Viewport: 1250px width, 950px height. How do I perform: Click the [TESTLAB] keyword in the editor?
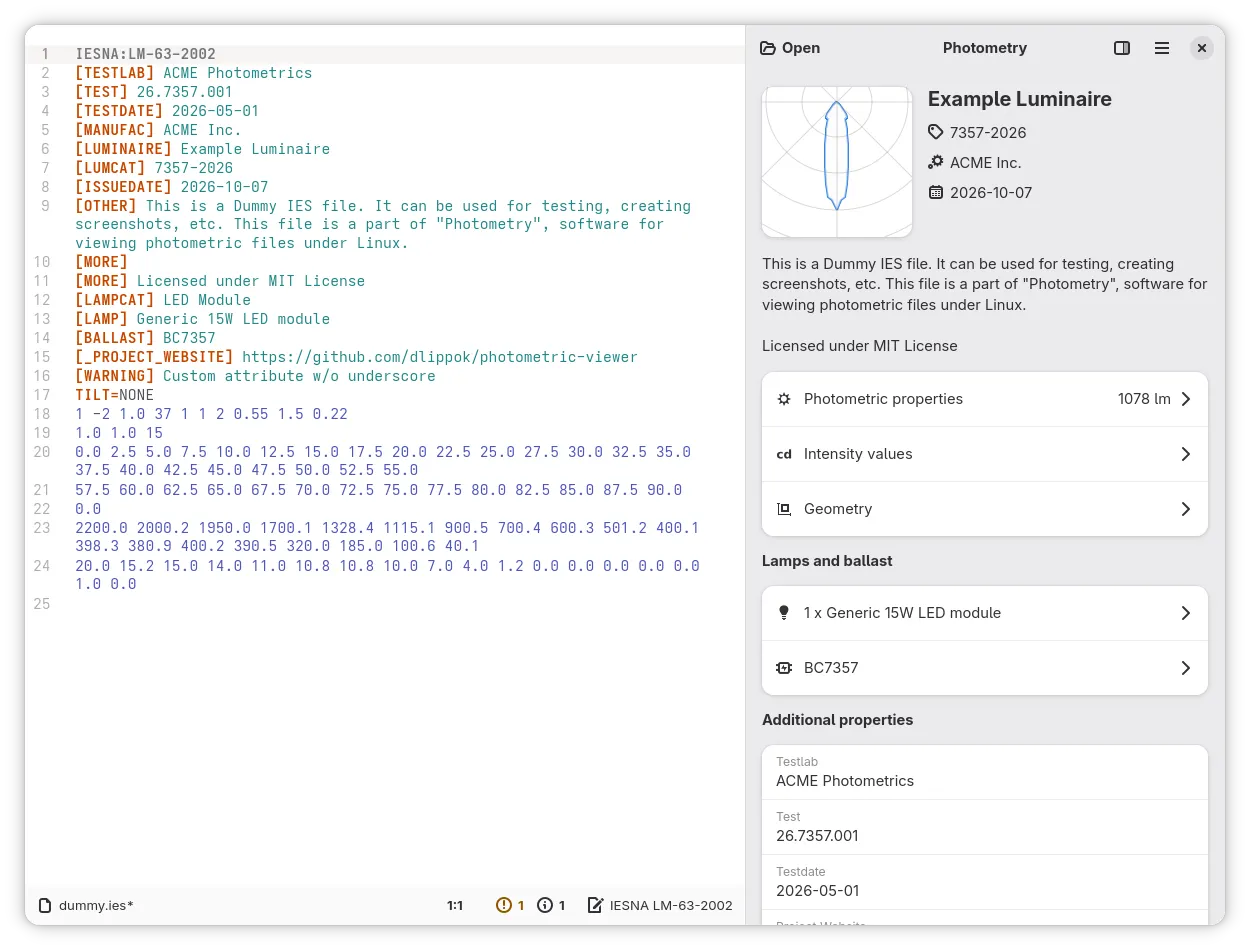tap(115, 73)
